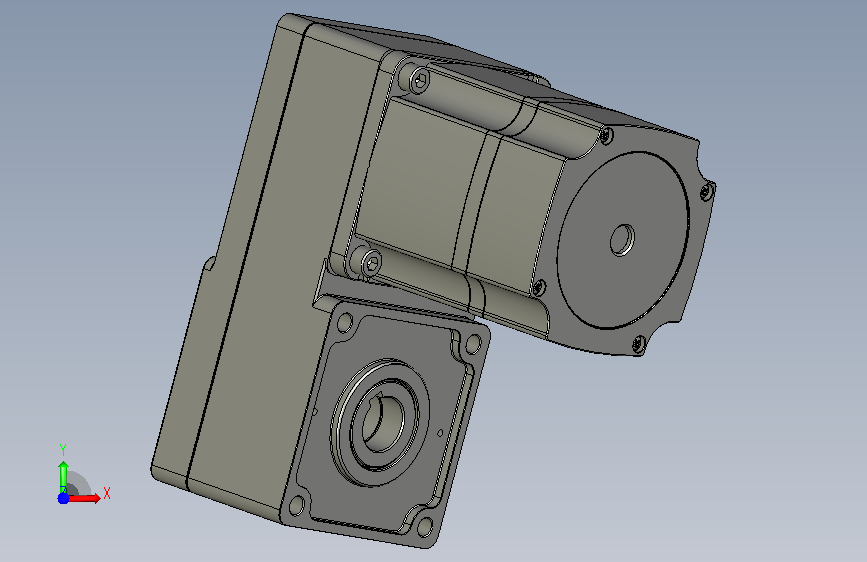Click the green Y axis arrow of the triad
This screenshot has width=867, height=562.
tap(63, 476)
